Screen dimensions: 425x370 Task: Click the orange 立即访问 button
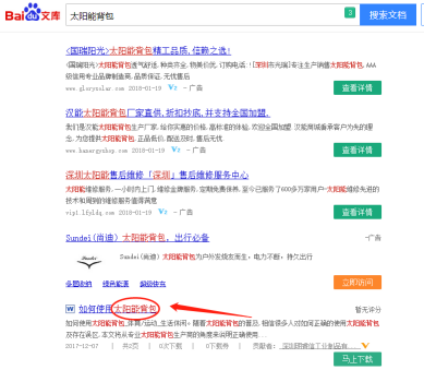pos(357,282)
